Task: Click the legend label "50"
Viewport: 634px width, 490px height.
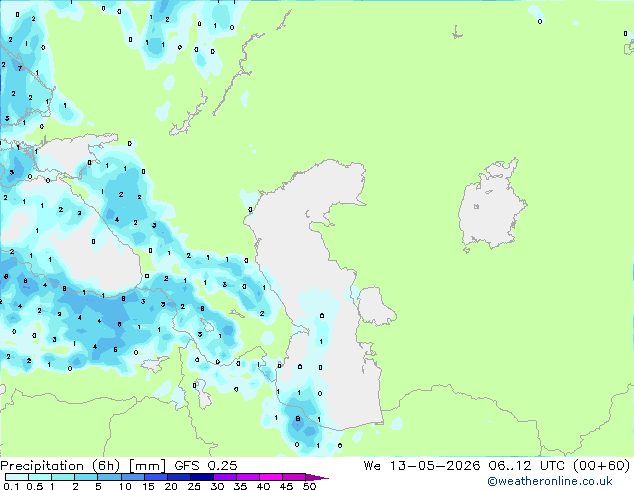Action: click(309, 486)
